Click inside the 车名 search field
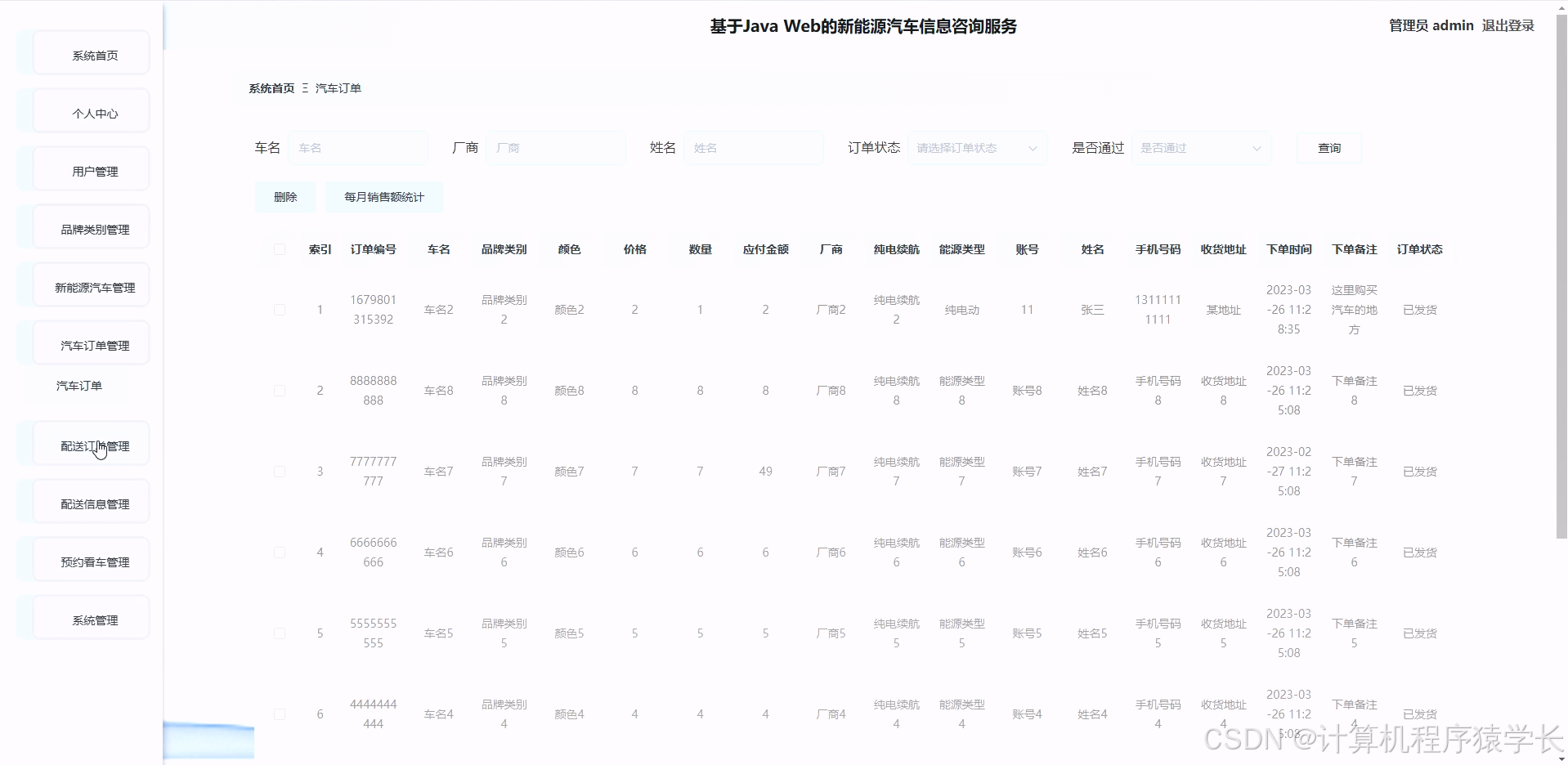 click(x=360, y=148)
